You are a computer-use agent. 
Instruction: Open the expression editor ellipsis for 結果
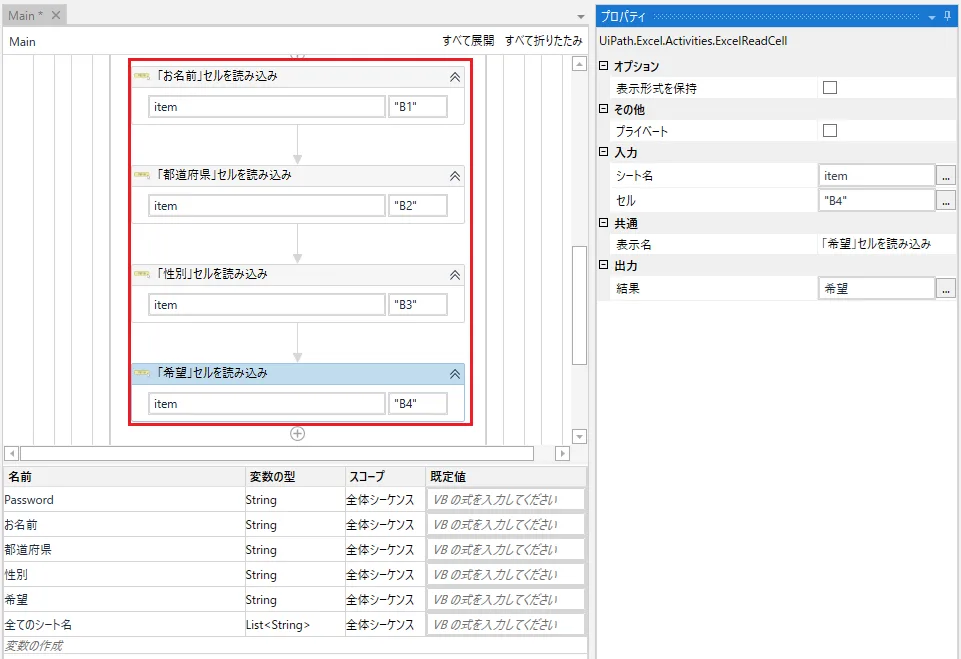[x=948, y=288]
